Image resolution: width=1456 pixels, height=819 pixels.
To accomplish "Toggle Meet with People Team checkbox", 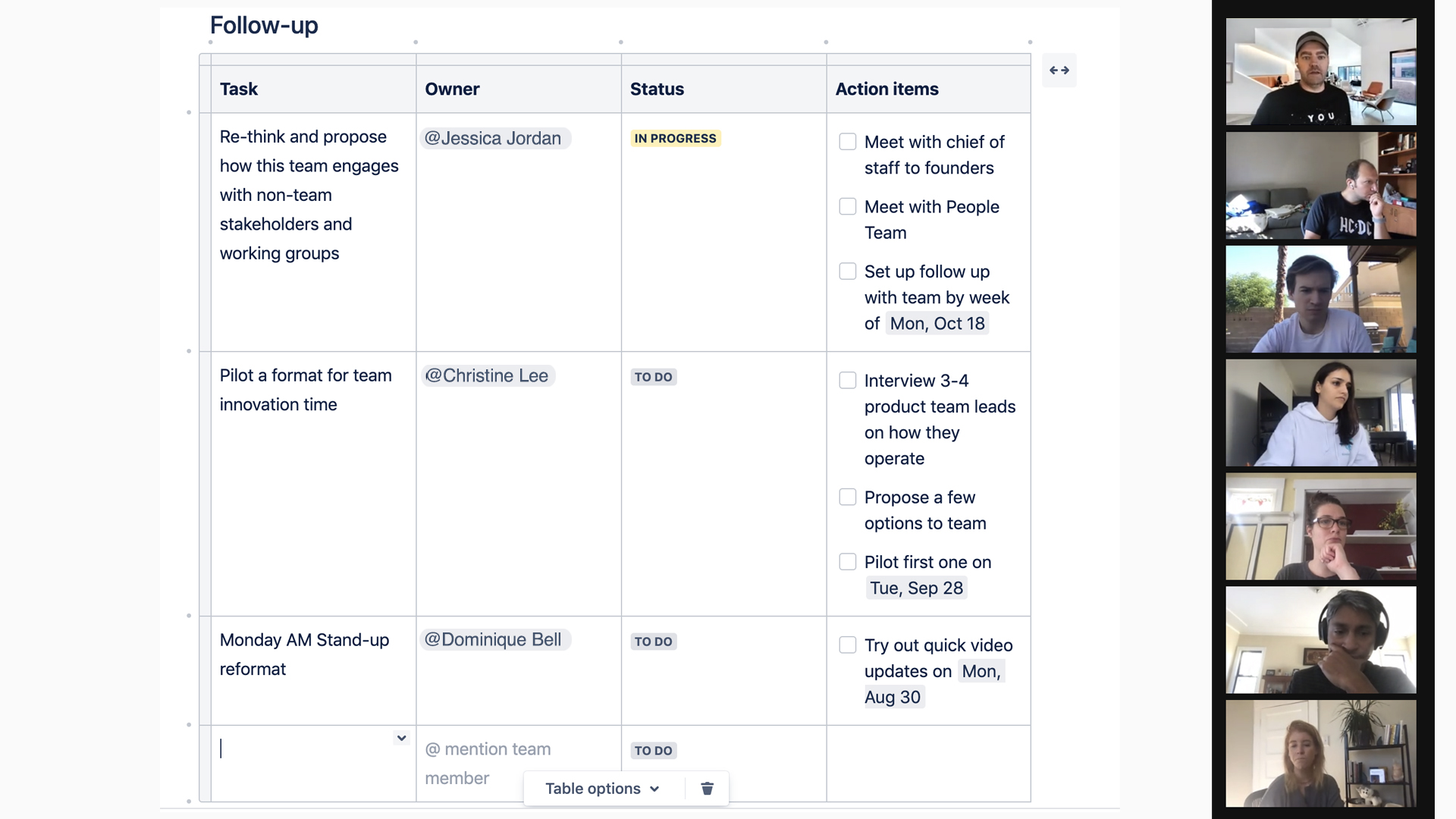I will (x=847, y=207).
